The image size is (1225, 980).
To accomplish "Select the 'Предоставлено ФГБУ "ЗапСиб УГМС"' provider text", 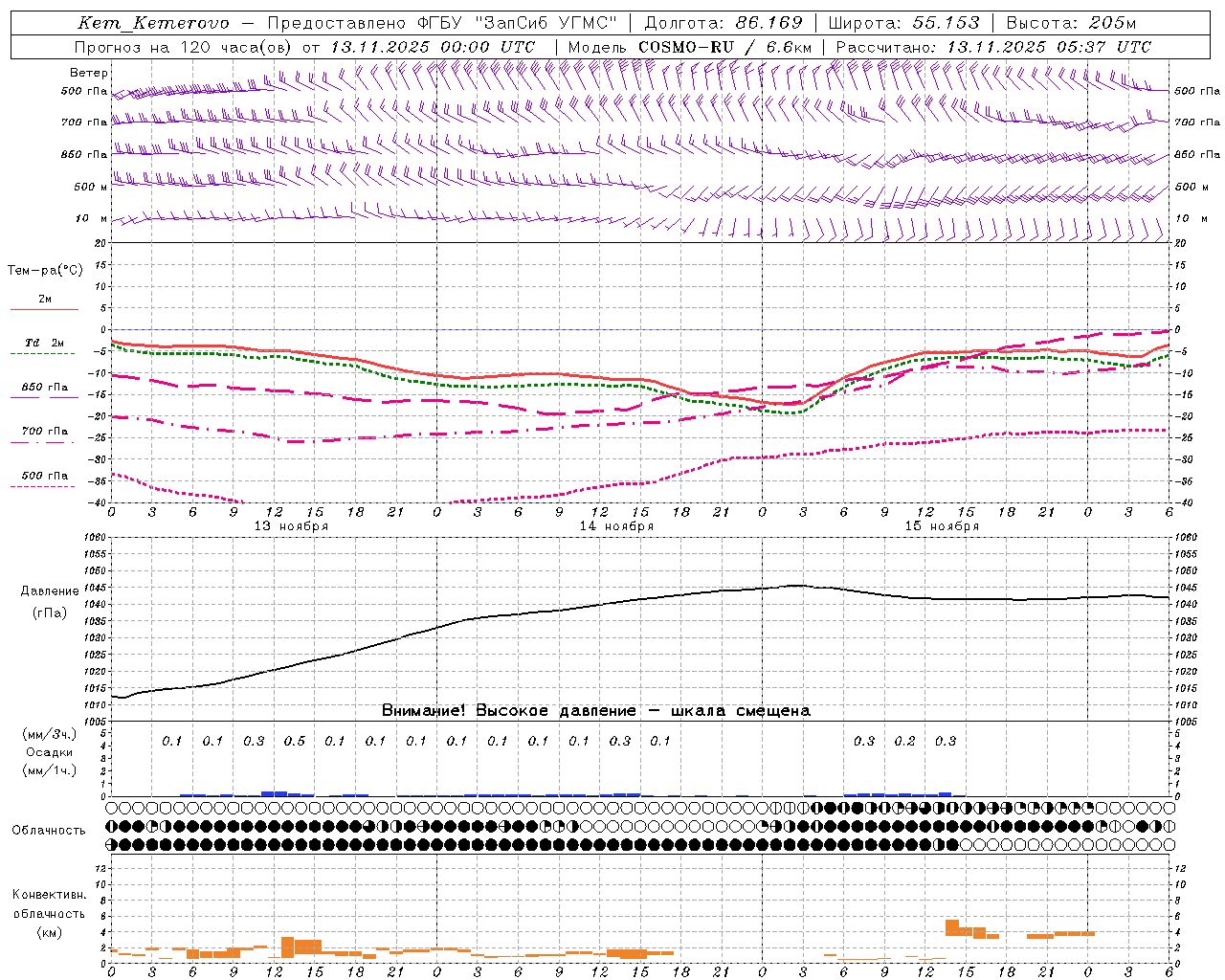I will click(442, 23).
